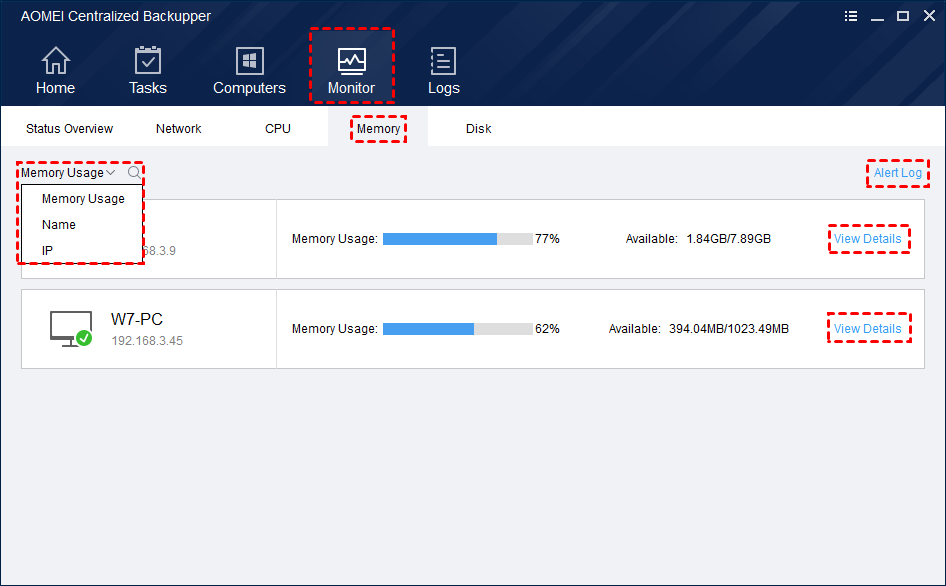
Task: Click the 77% memory usage bar
Action: pyautogui.click(x=458, y=239)
